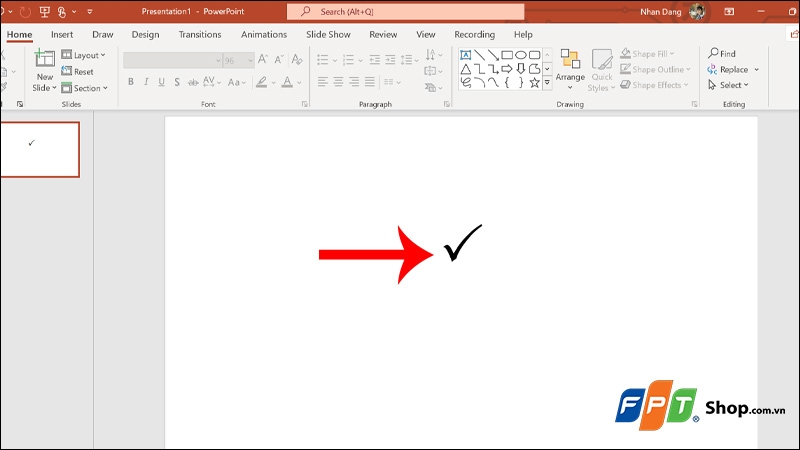The height and width of the screenshot is (450, 800).
Task: Switch to the Draw tab
Action: tap(103, 34)
